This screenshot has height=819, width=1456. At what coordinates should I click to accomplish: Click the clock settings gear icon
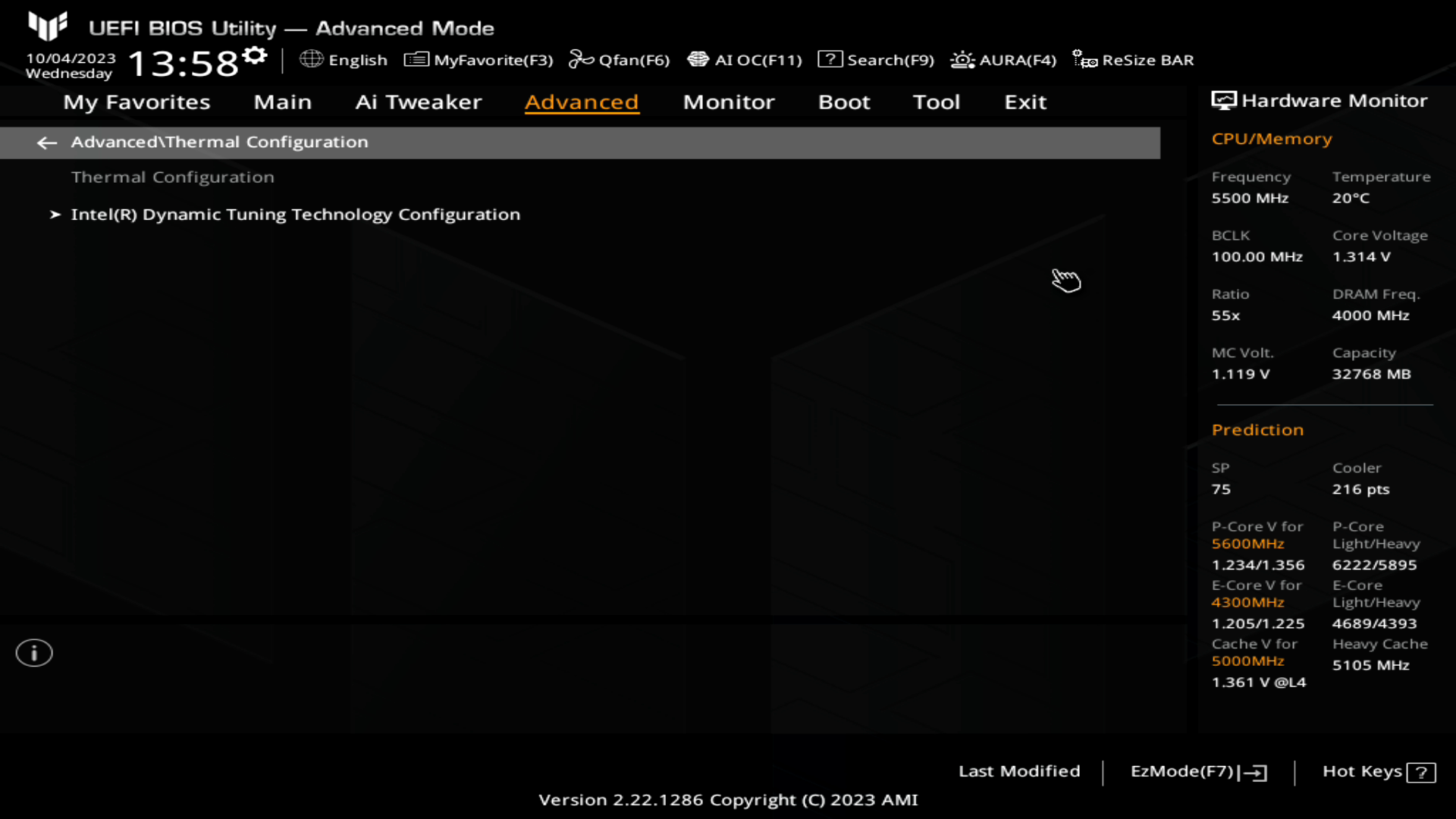click(256, 55)
